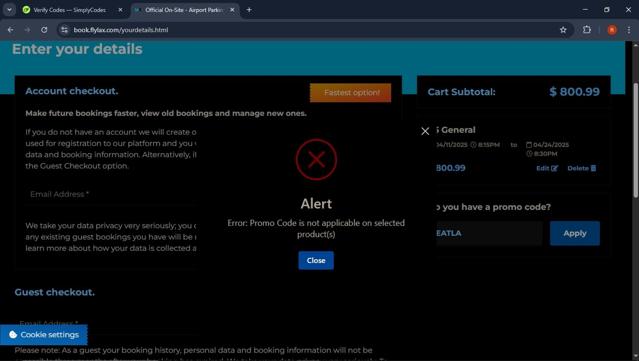Open a new browser tab
The width and height of the screenshot is (639, 361).
pos(249,10)
